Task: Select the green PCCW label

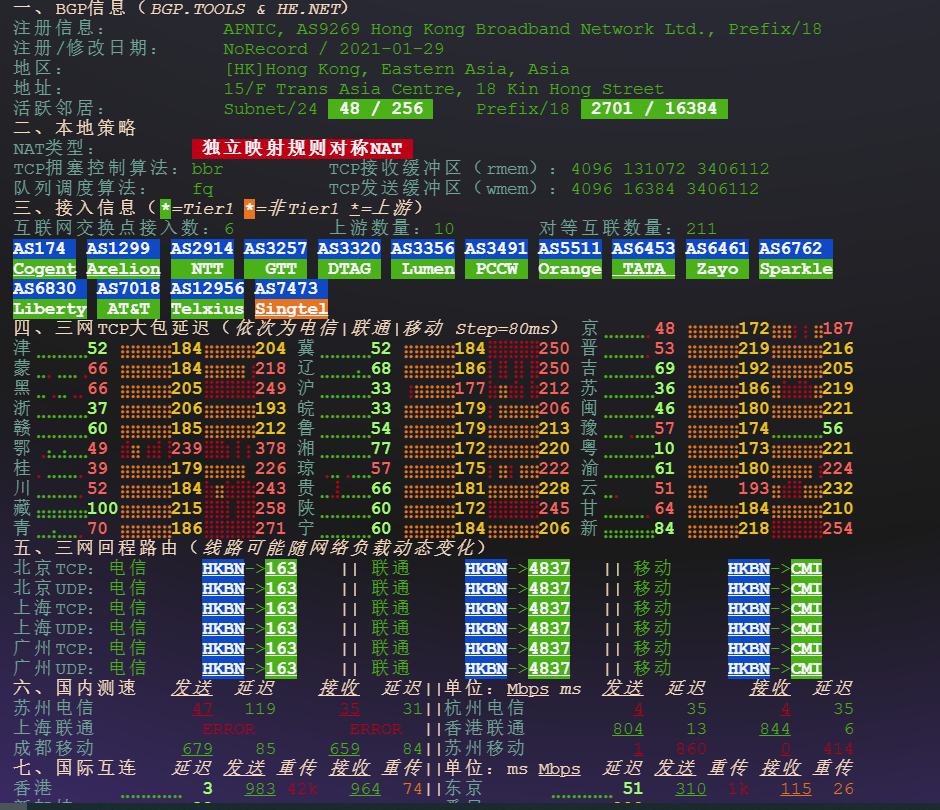Action: (496, 269)
